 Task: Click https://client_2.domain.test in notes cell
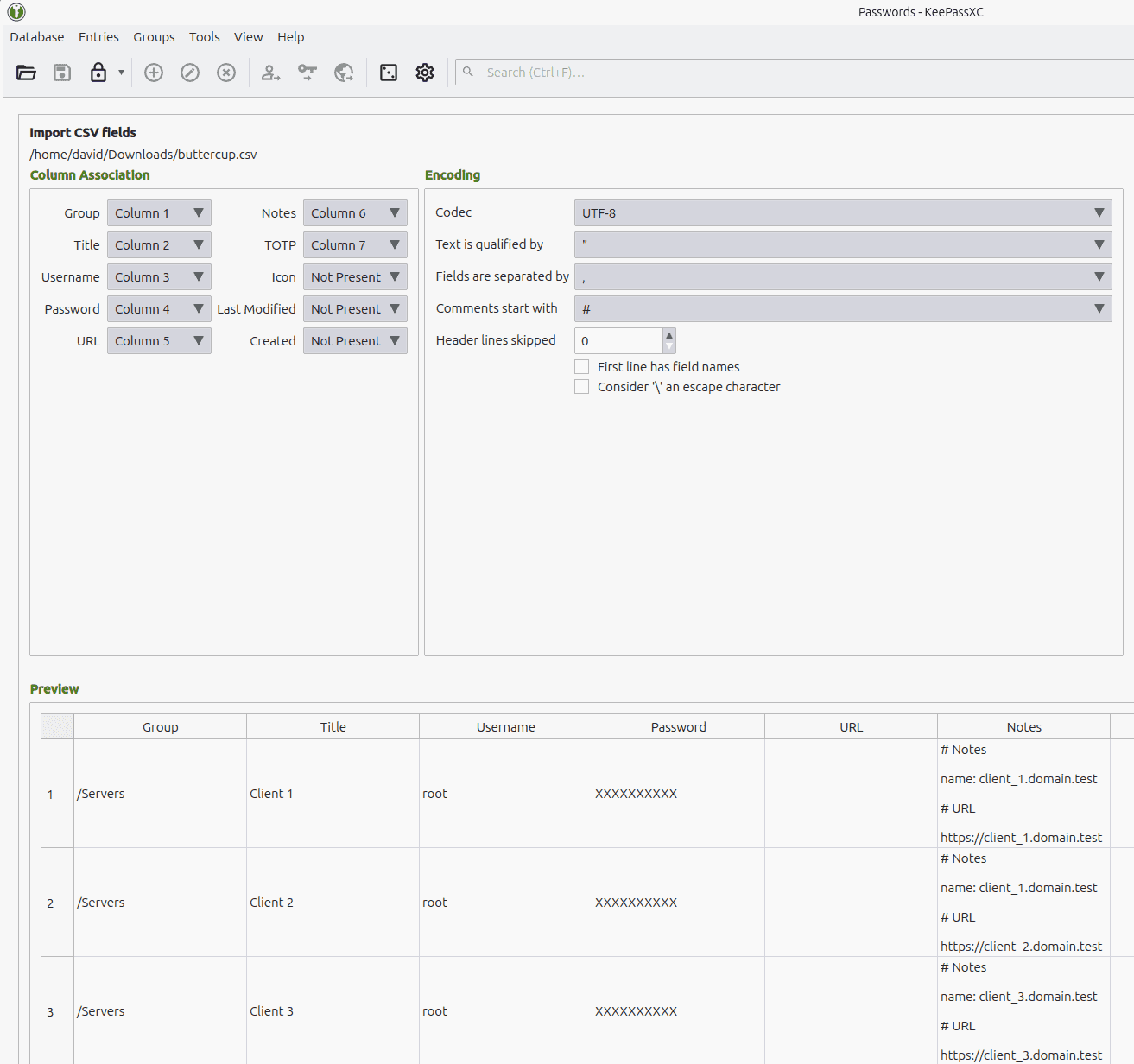coord(1021,947)
